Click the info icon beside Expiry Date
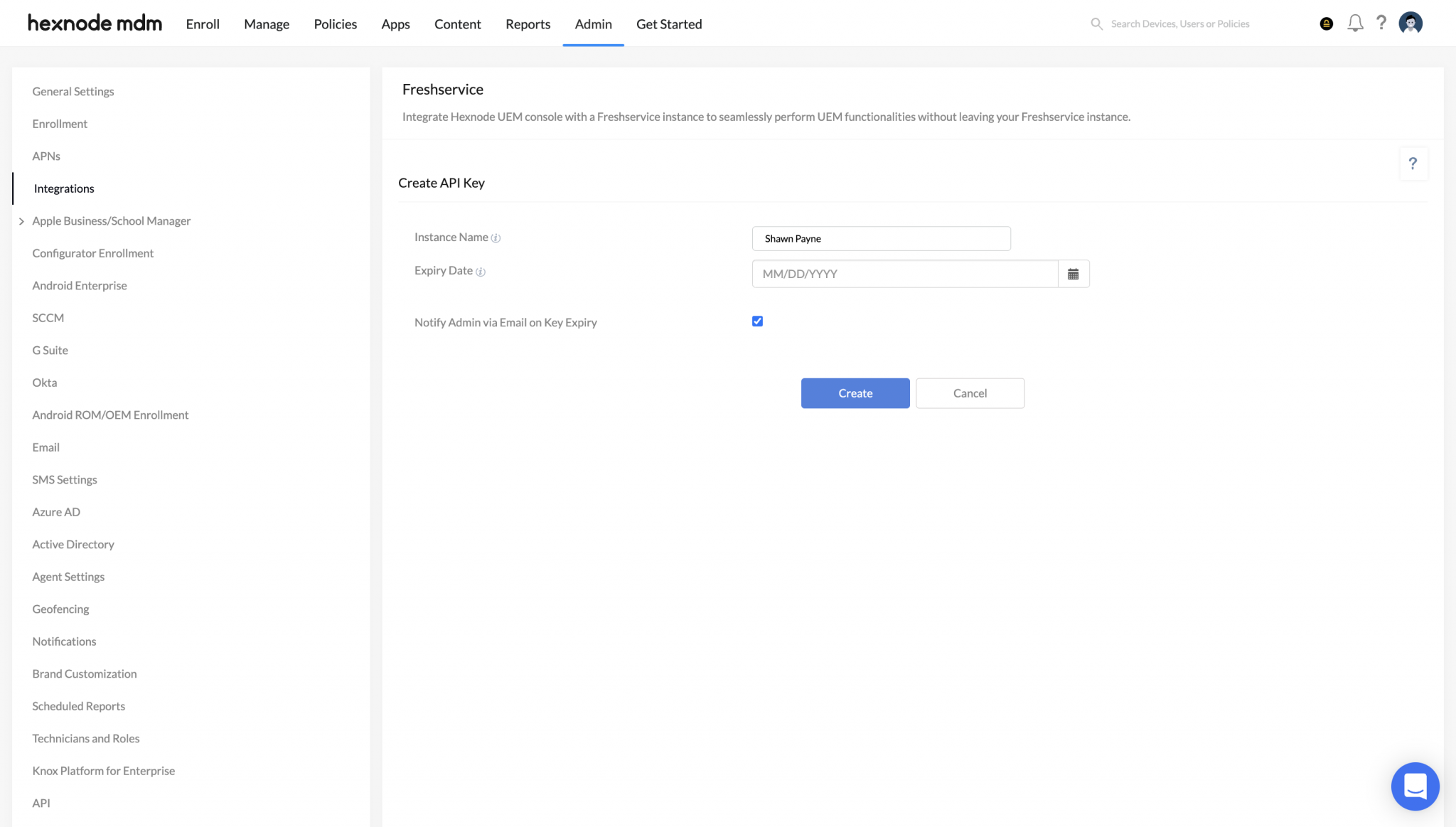 [481, 272]
